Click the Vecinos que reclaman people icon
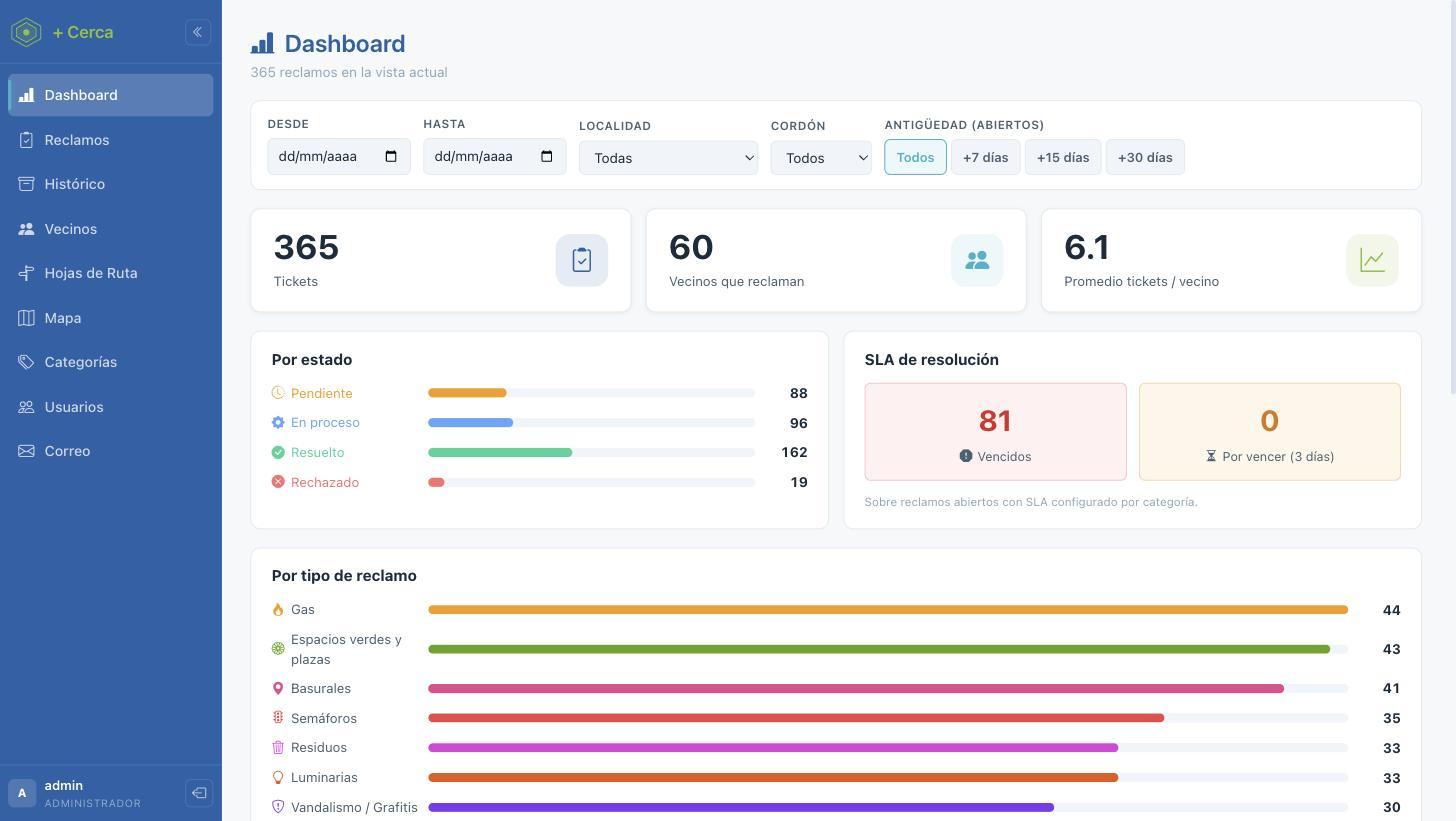 (977, 260)
